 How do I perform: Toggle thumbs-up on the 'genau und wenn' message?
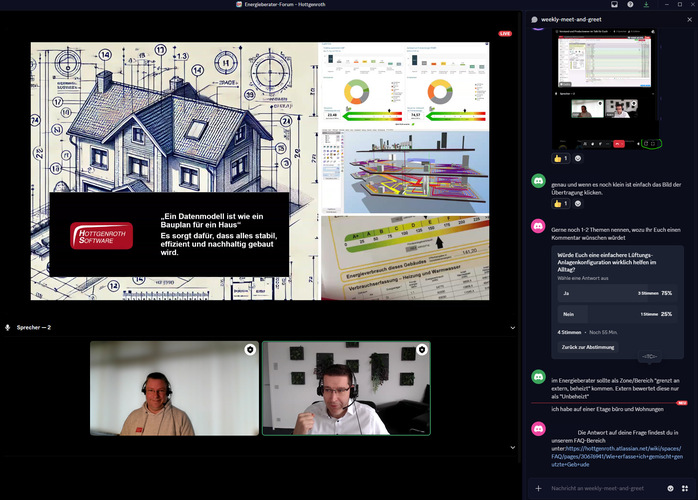pyautogui.click(x=559, y=204)
